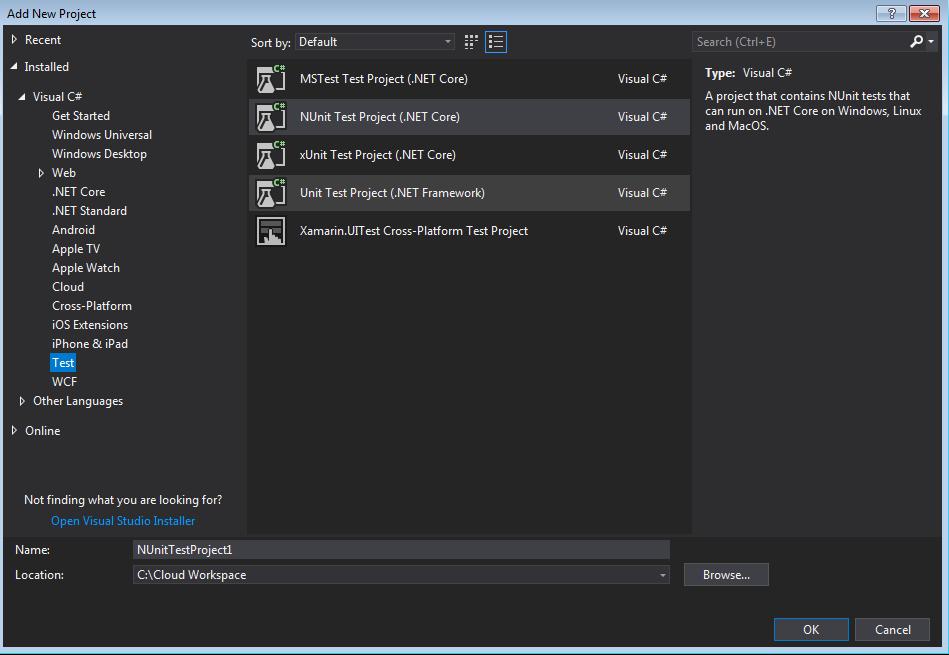Switch to small icons view
Screen dimensions: 949x655
pos(470,41)
